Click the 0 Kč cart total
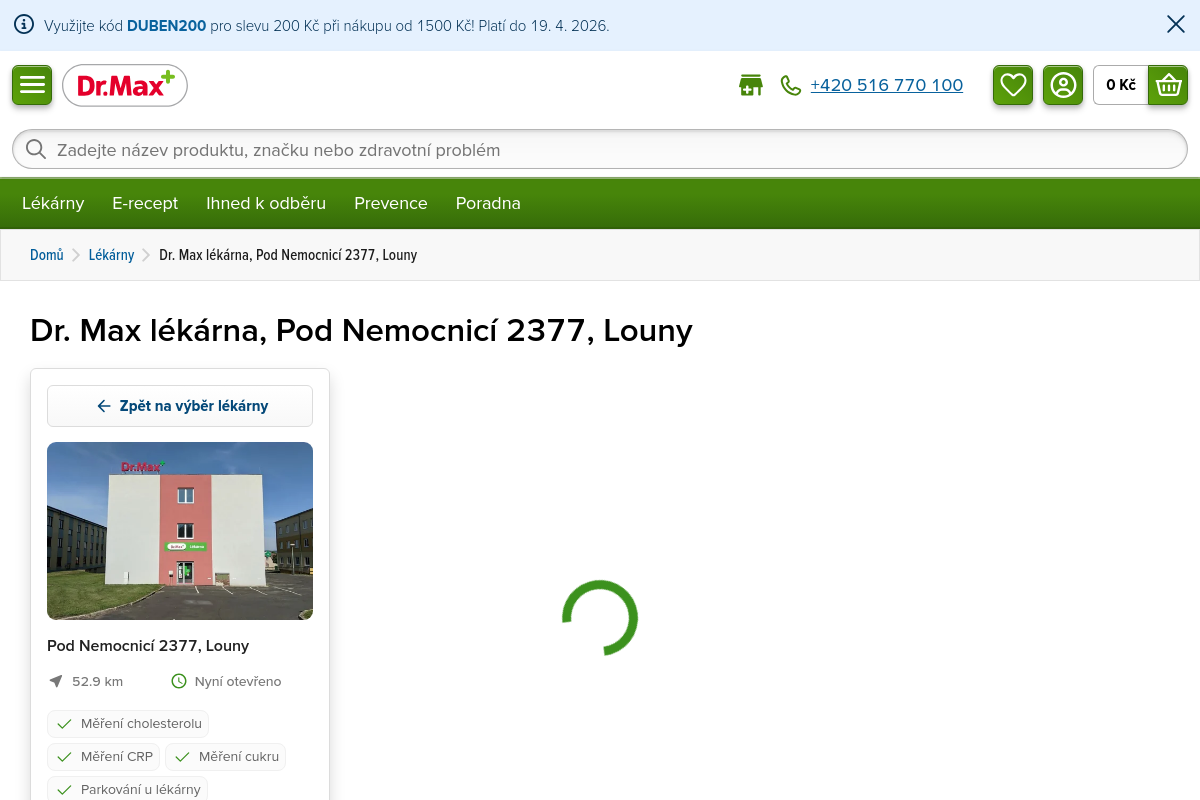This screenshot has width=1200, height=800. pos(1120,85)
